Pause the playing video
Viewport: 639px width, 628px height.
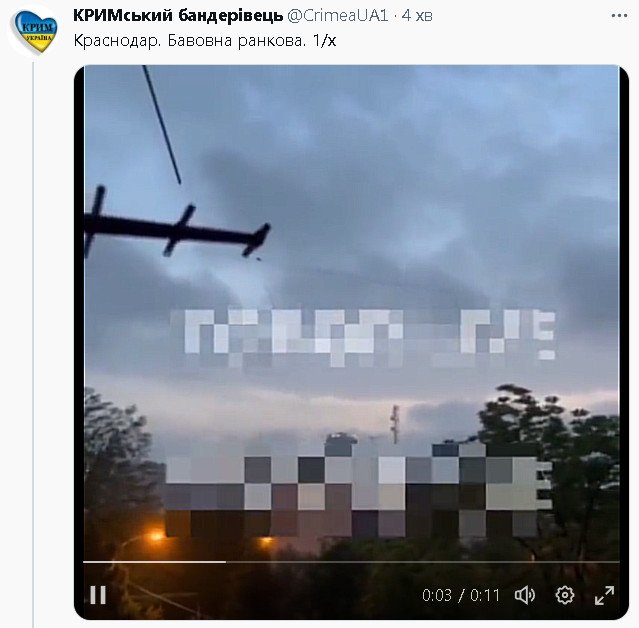coord(98,595)
